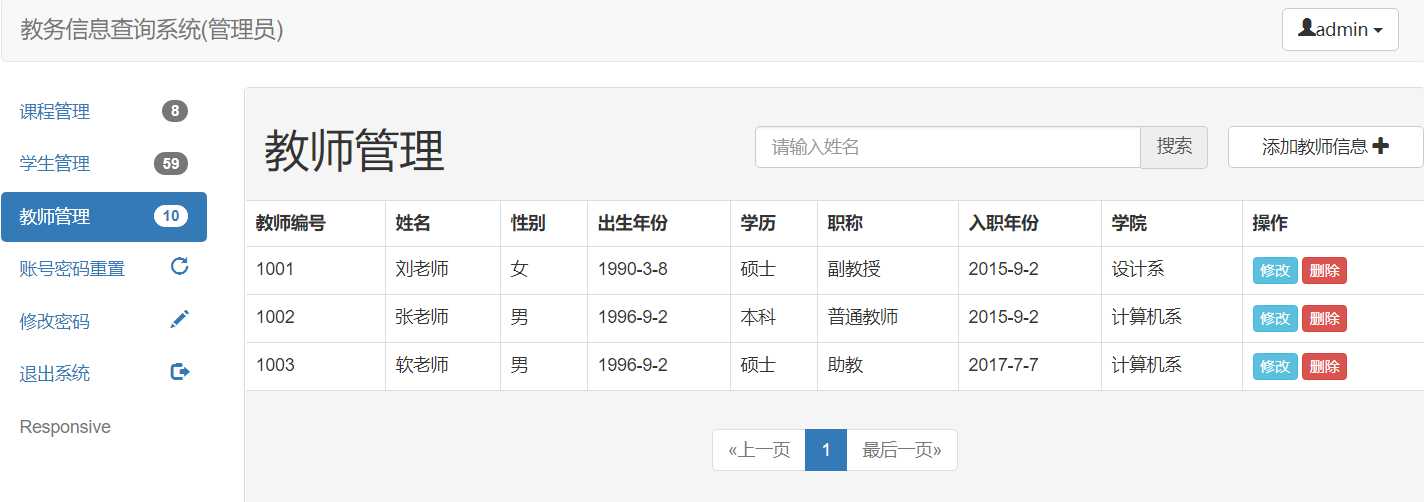Open 课程管理 in the sidebar
This screenshot has height=502, width=1424.
pos(104,111)
